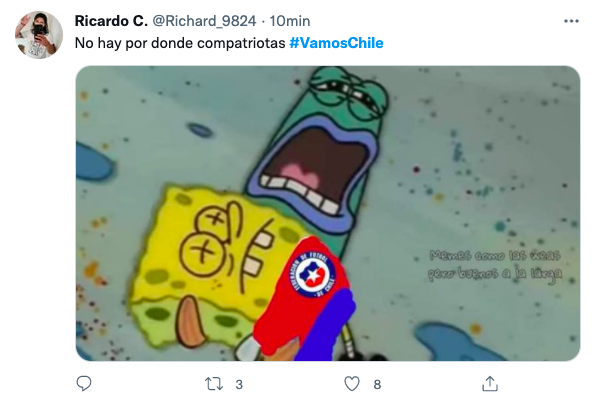Open the SpongeBob meme image
This screenshot has height=405, width=595.
click(x=328, y=213)
